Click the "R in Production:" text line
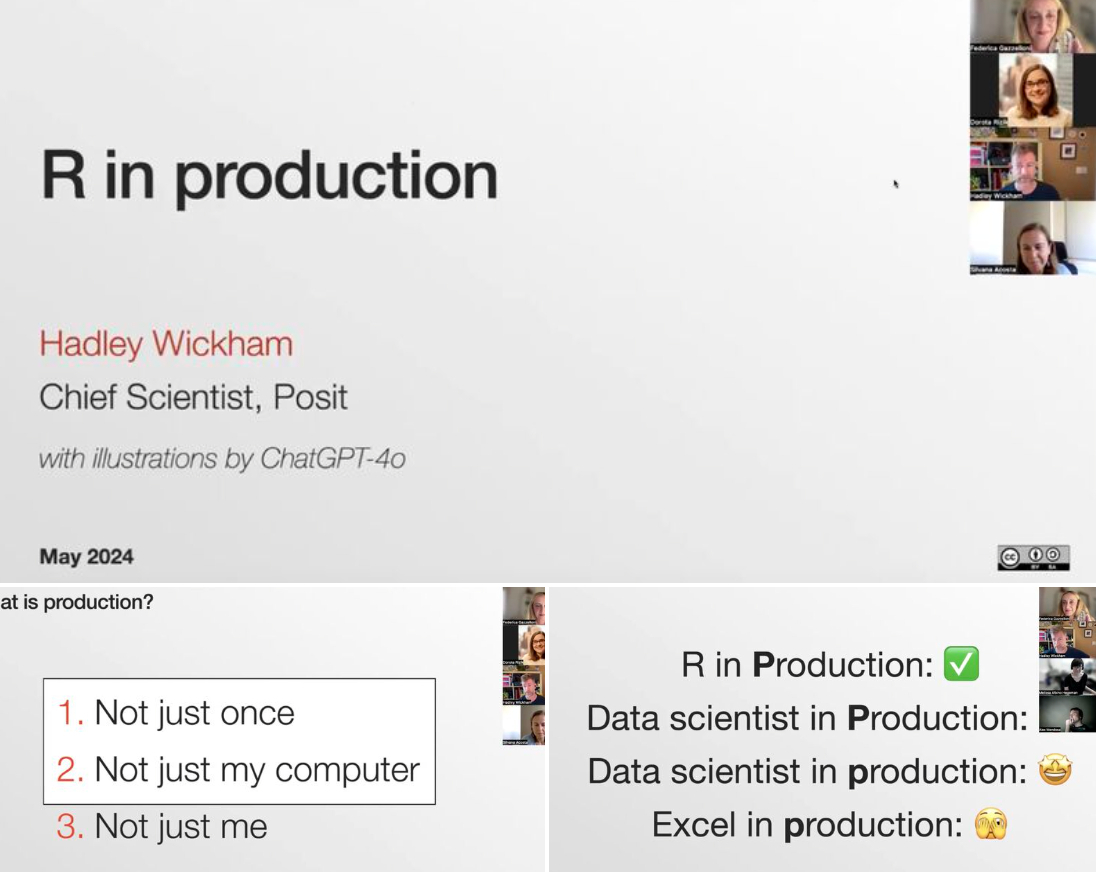Image resolution: width=1096 pixels, height=872 pixels. [x=807, y=665]
